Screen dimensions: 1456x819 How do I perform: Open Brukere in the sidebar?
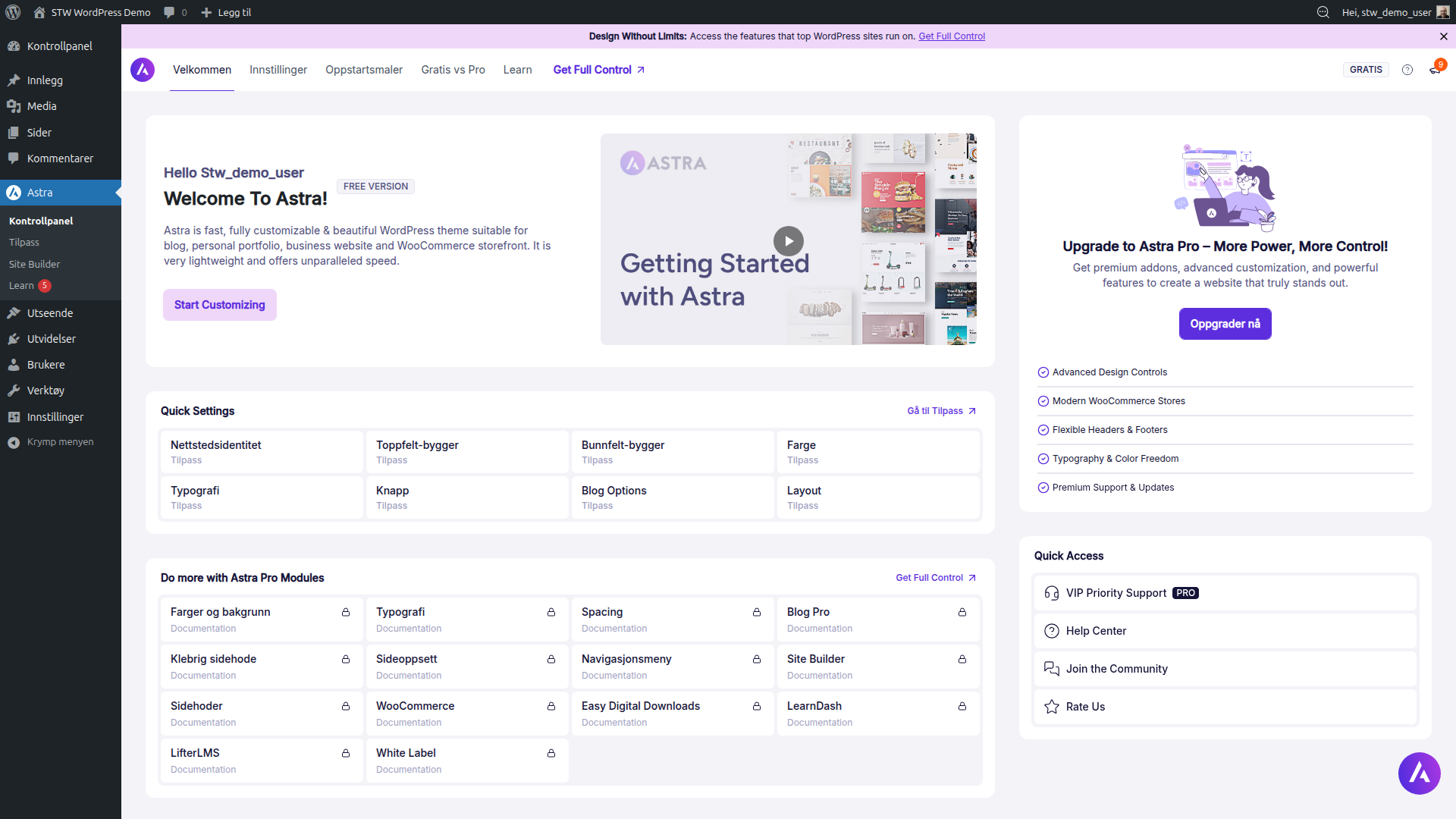click(61, 365)
